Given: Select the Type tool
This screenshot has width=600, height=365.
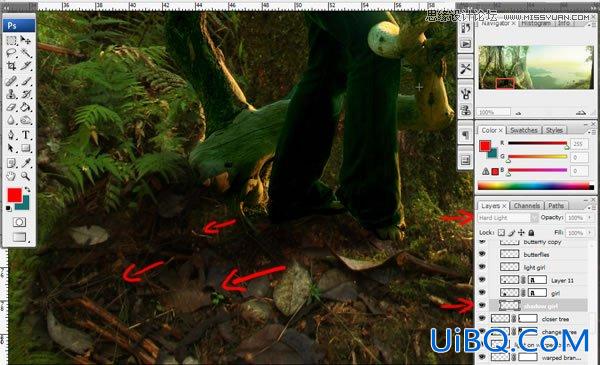Looking at the screenshot, I should click(x=26, y=135).
